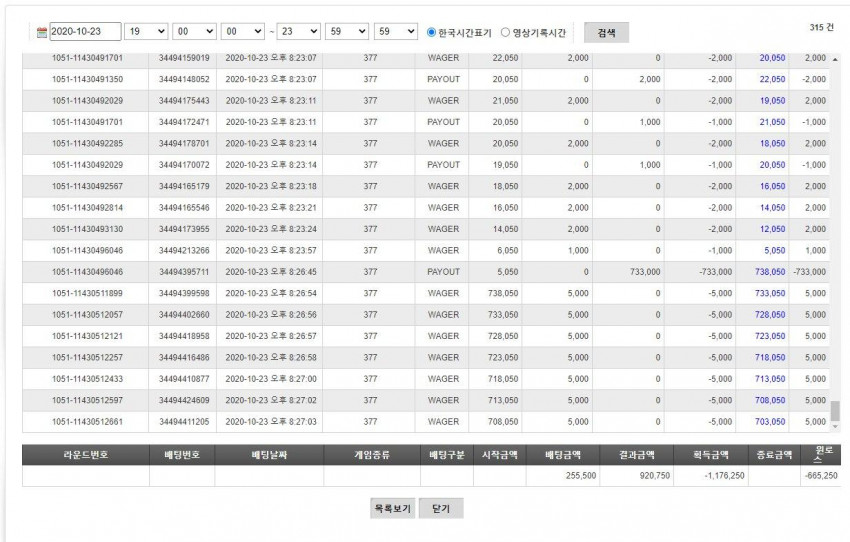Select 한국시간표기 radio option
Image resolution: width=850 pixels, height=542 pixels.
[432, 33]
